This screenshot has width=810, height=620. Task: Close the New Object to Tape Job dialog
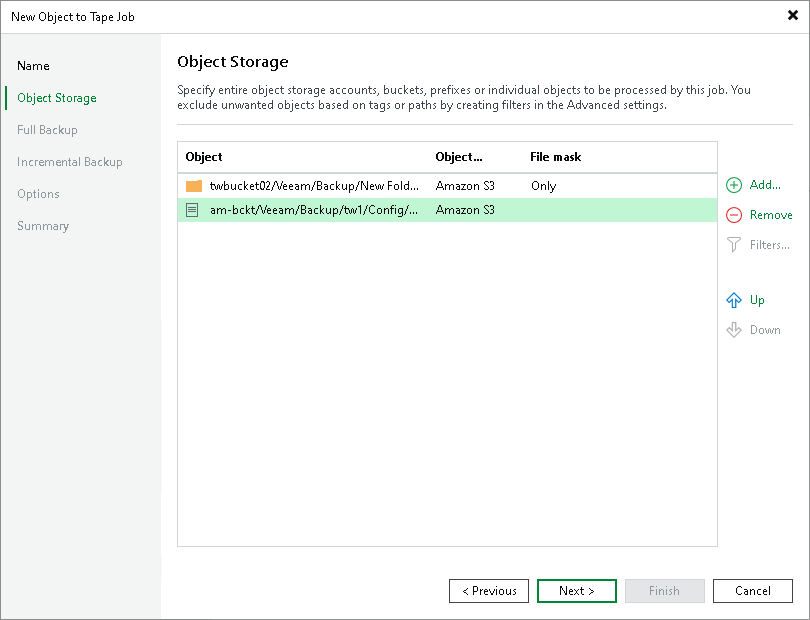point(792,16)
